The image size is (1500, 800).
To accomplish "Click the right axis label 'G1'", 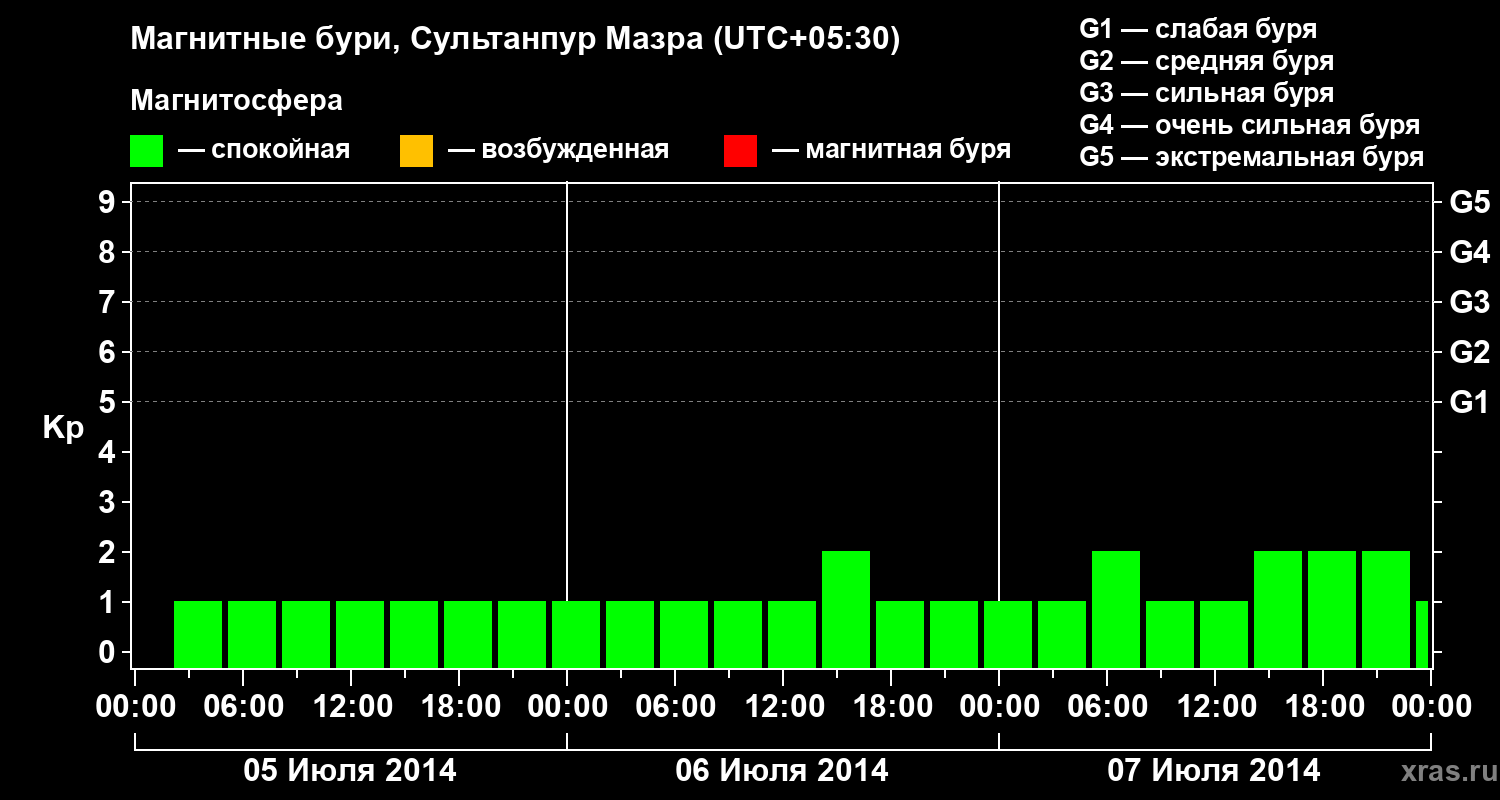I will (x=1469, y=402).
